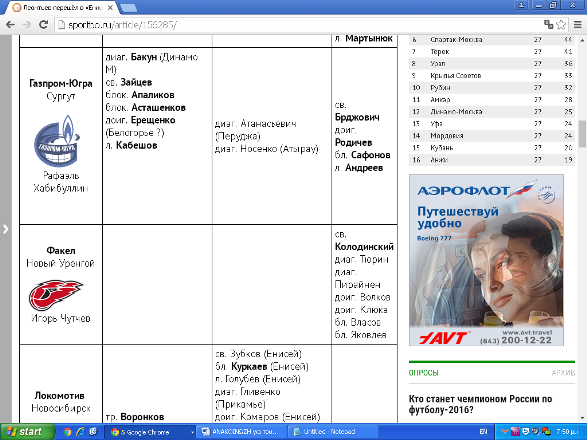
Task: Click the Gazprom-Yugra team logo
Action: 58,141
